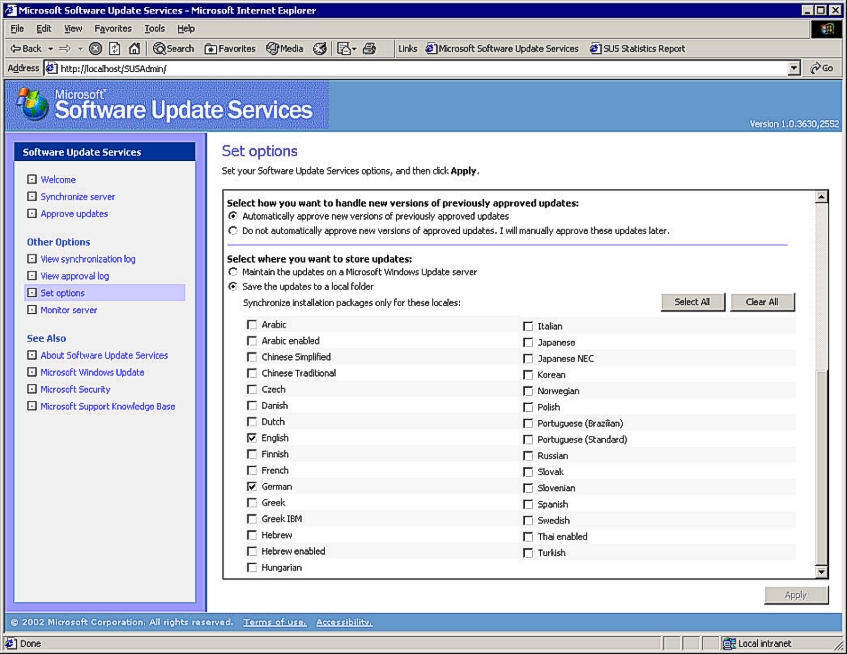Open the Accessibility footer link
The image size is (847, 654).
(344, 622)
